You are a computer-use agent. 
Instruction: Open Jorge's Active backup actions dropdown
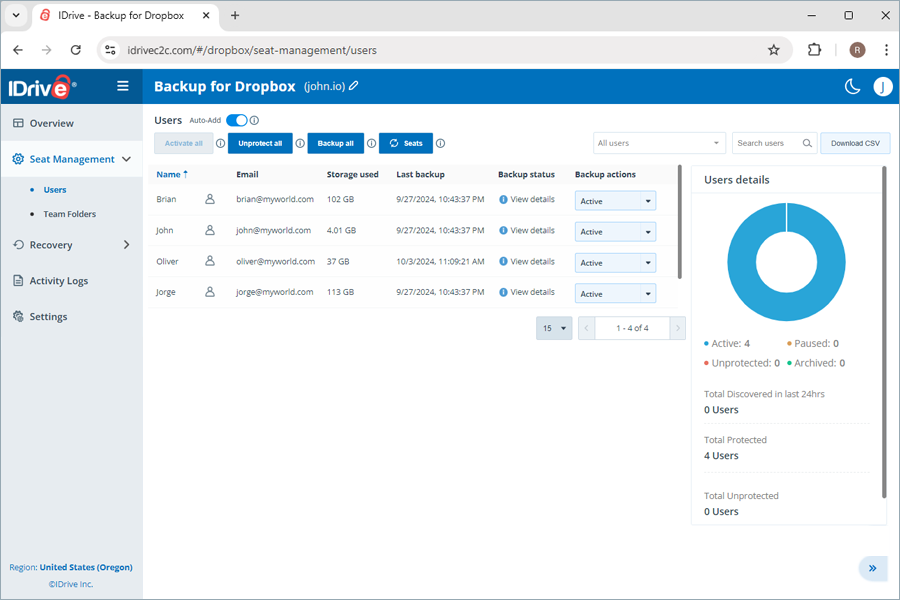tap(615, 292)
